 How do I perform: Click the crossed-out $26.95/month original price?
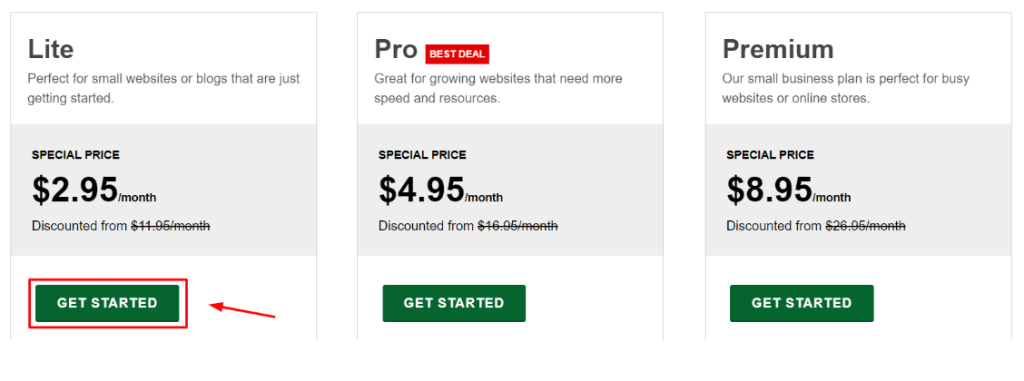865,226
